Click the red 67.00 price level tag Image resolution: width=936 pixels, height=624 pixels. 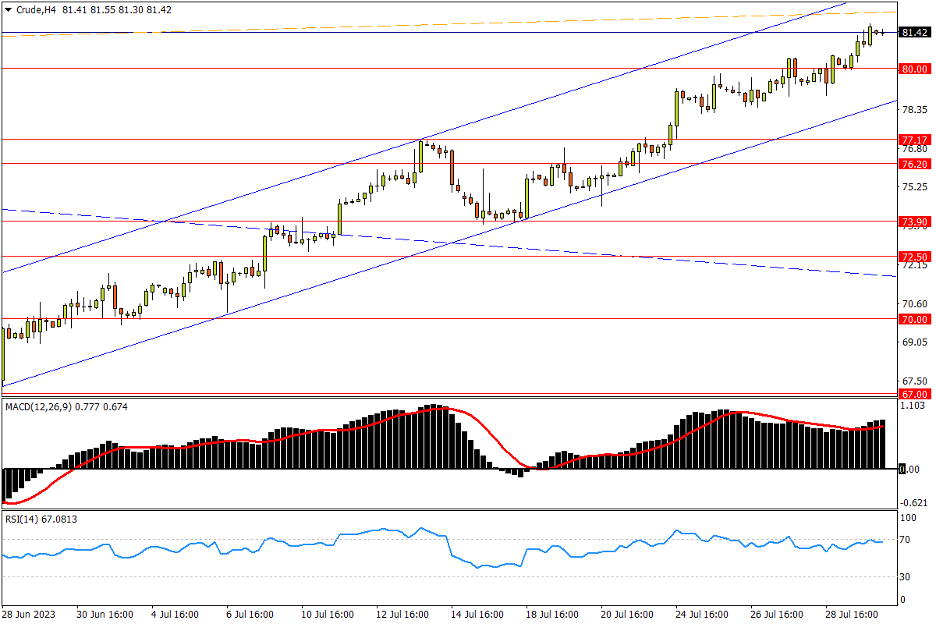click(x=914, y=395)
